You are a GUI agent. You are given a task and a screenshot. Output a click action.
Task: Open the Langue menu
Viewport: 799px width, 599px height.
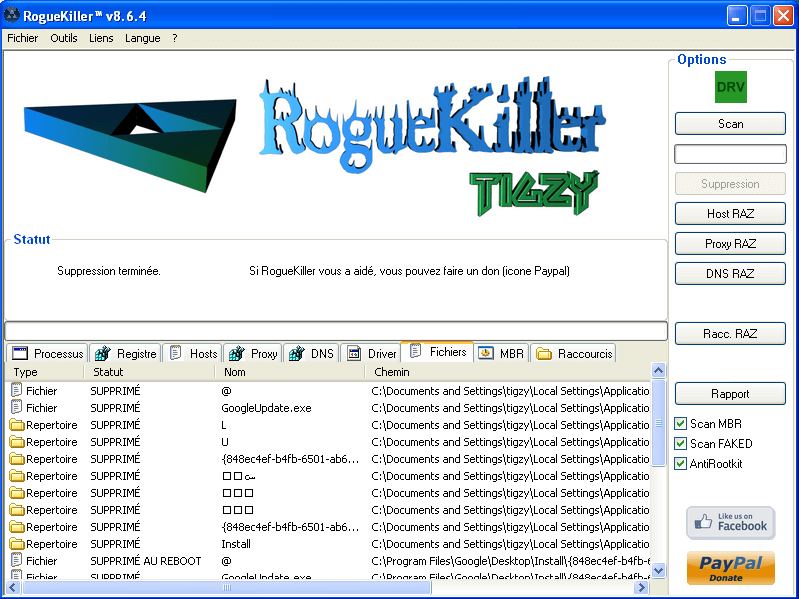tap(142, 38)
